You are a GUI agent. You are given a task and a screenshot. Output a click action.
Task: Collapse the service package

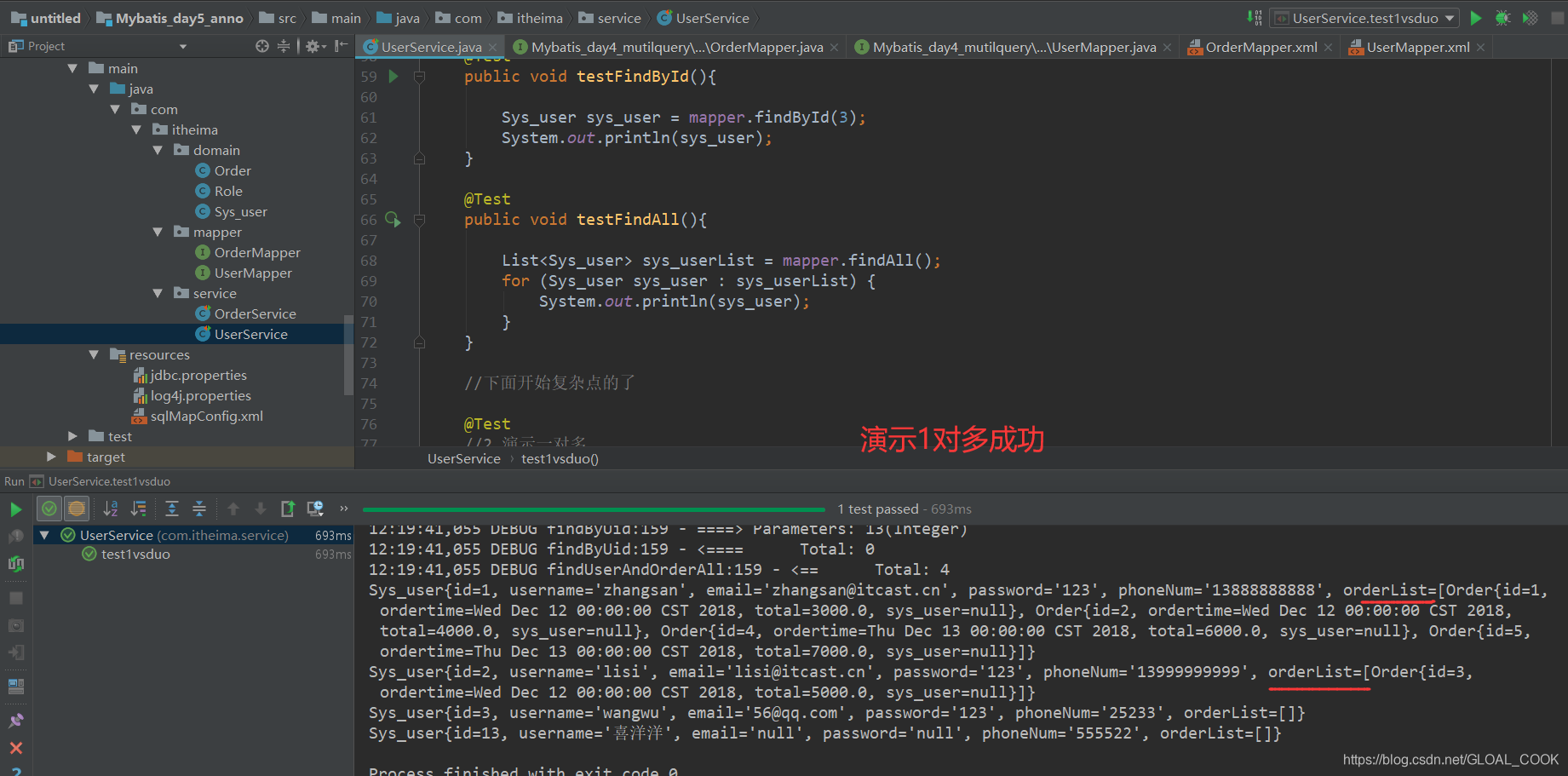158,293
